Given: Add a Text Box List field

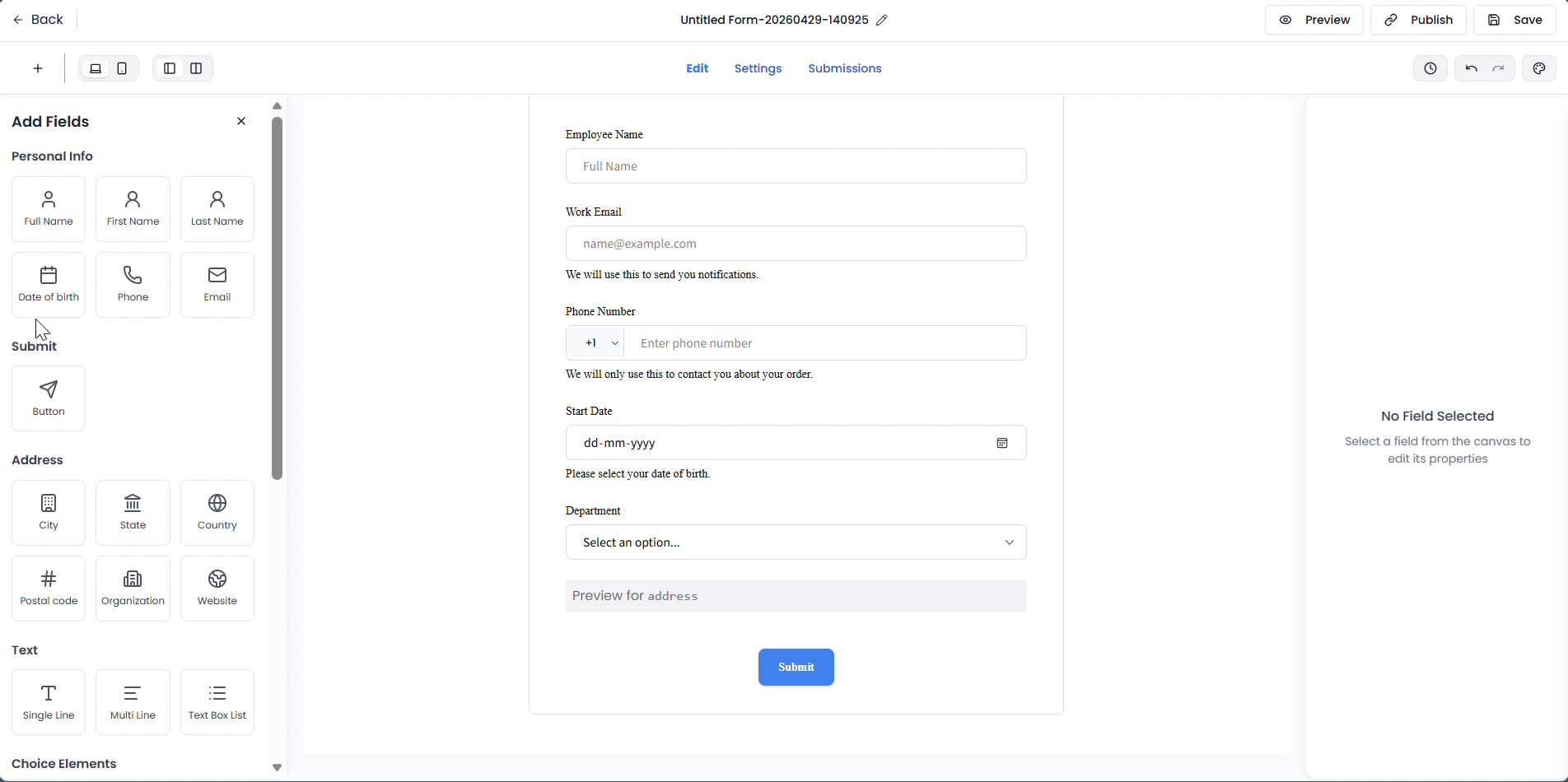Looking at the screenshot, I should (x=217, y=702).
